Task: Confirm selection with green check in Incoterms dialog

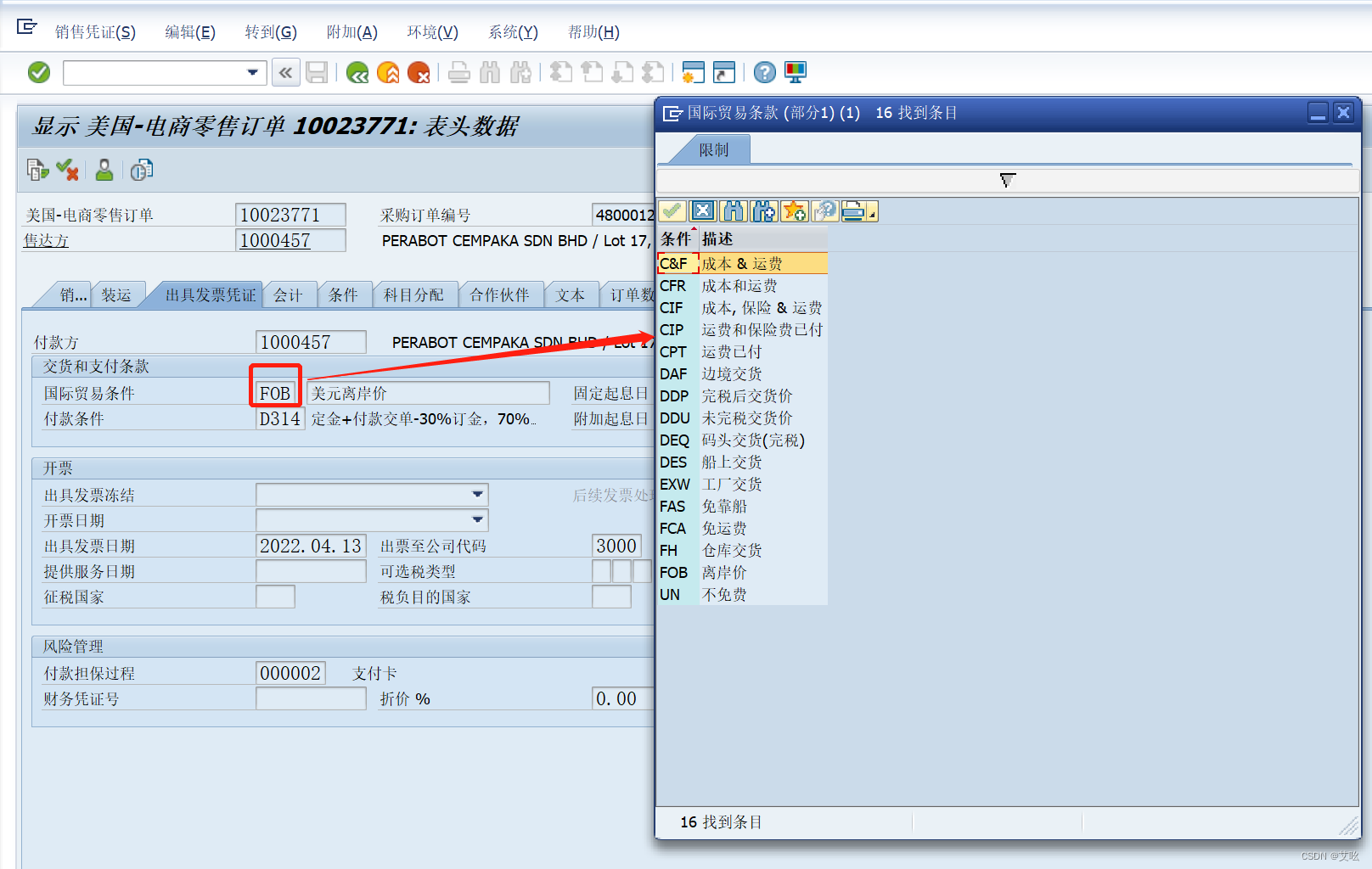Action: (x=672, y=210)
